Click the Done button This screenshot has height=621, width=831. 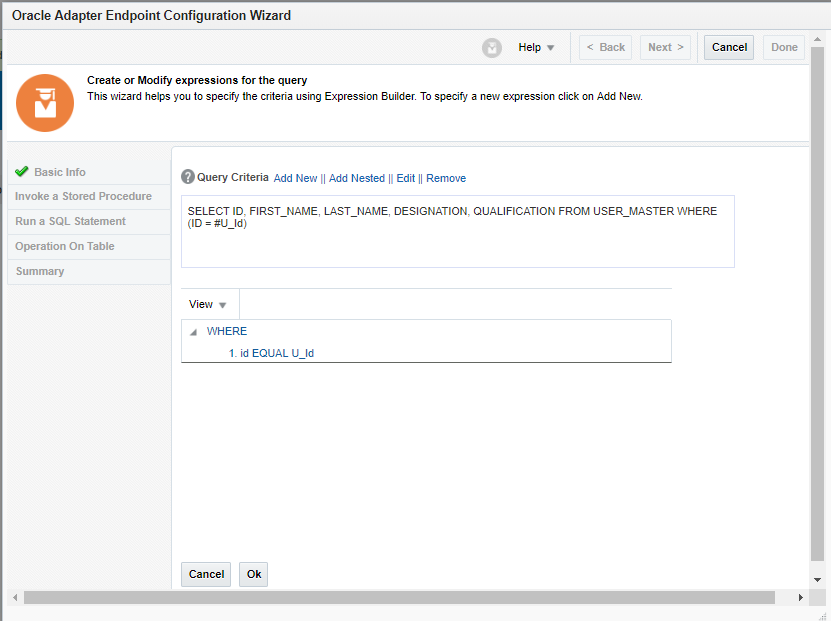[784, 47]
